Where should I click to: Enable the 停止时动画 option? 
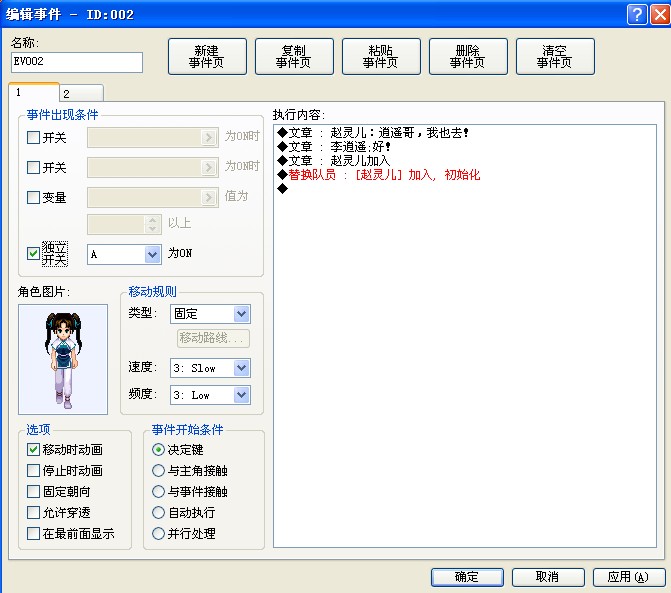point(33,470)
